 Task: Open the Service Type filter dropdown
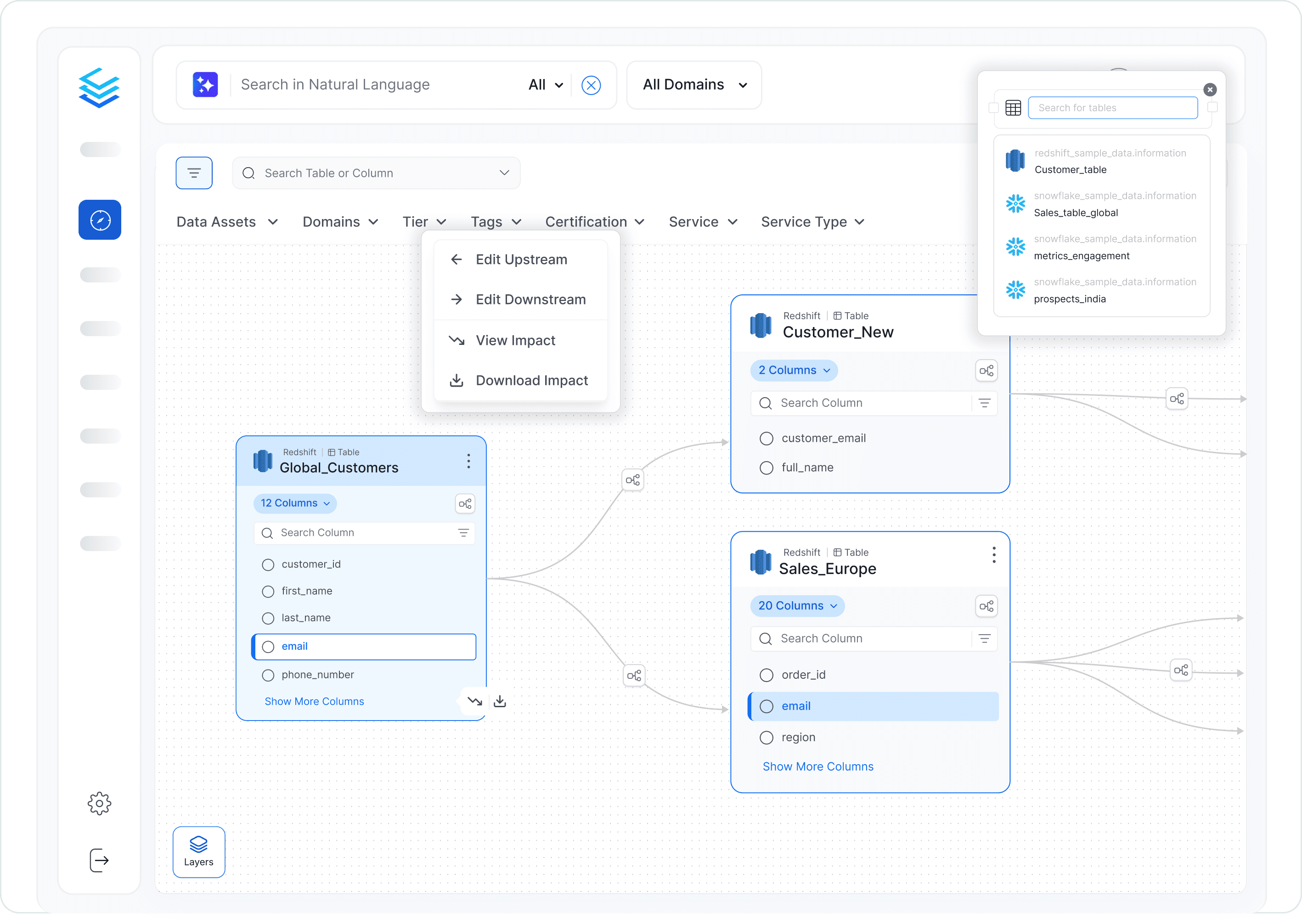coord(812,222)
